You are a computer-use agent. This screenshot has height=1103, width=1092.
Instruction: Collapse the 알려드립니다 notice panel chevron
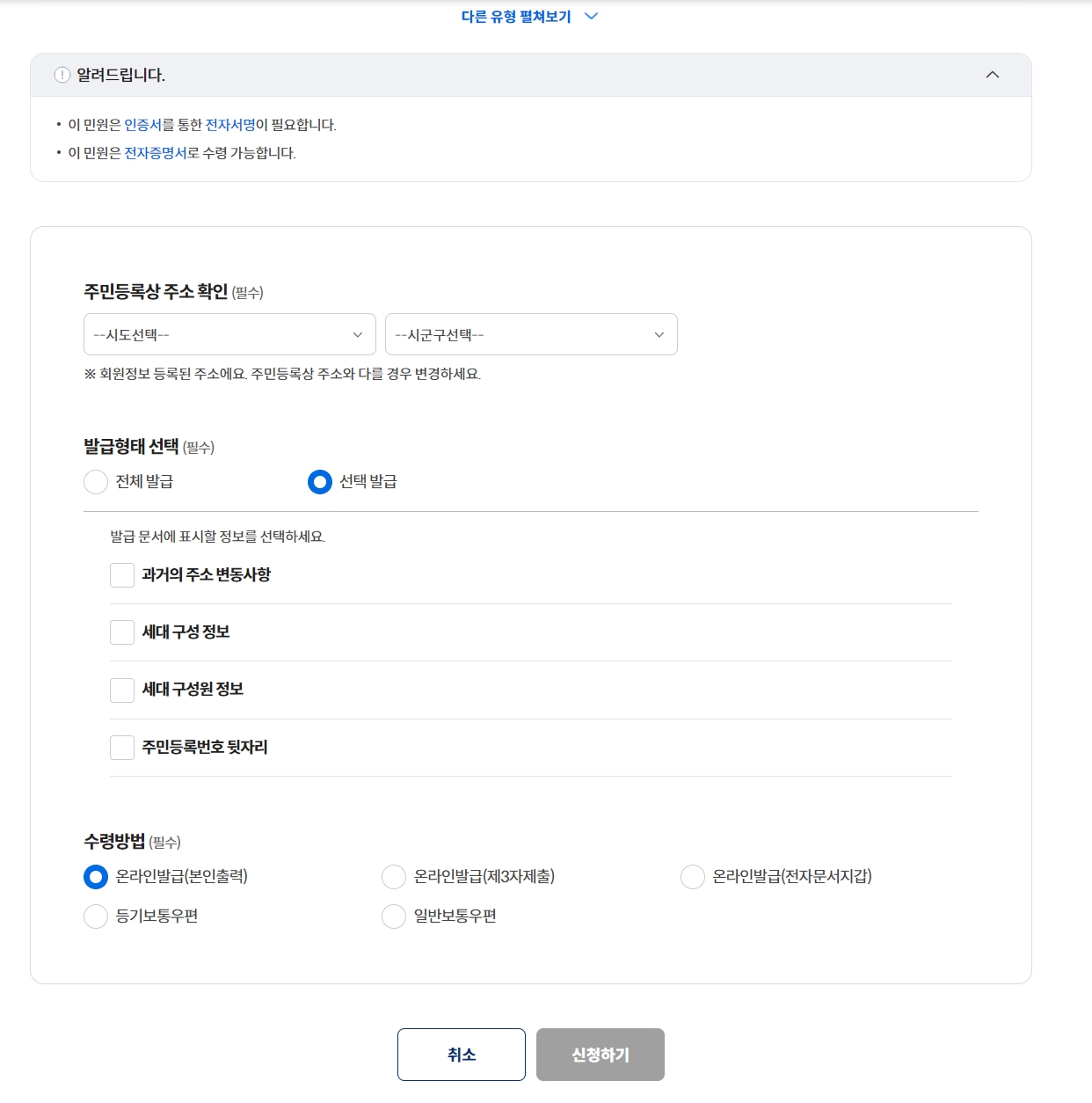[x=993, y=75]
